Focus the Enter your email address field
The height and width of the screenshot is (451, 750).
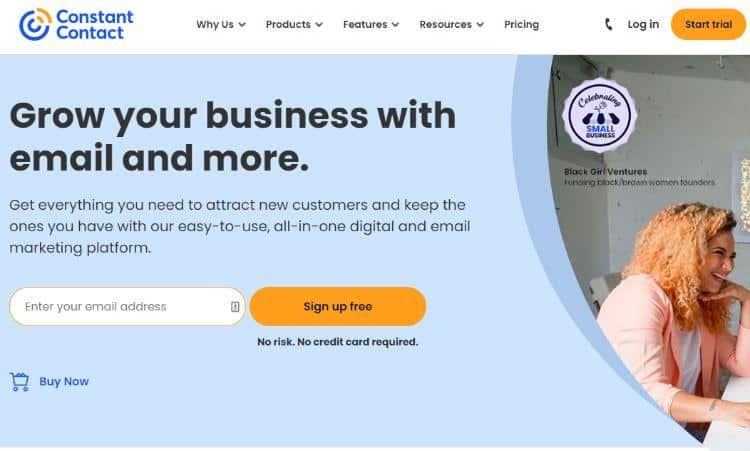tap(127, 307)
